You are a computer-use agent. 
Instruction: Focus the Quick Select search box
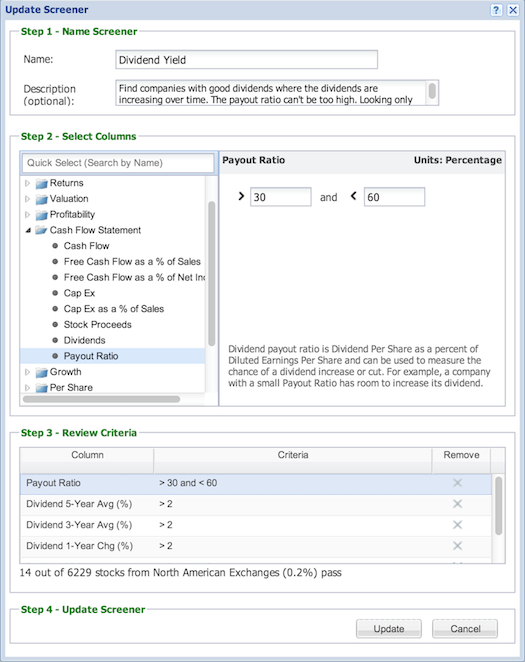[x=118, y=163]
